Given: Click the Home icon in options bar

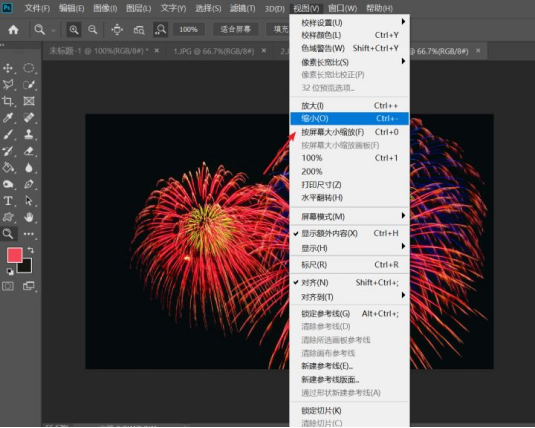Looking at the screenshot, I should pyautogui.click(x=13, y=30).
